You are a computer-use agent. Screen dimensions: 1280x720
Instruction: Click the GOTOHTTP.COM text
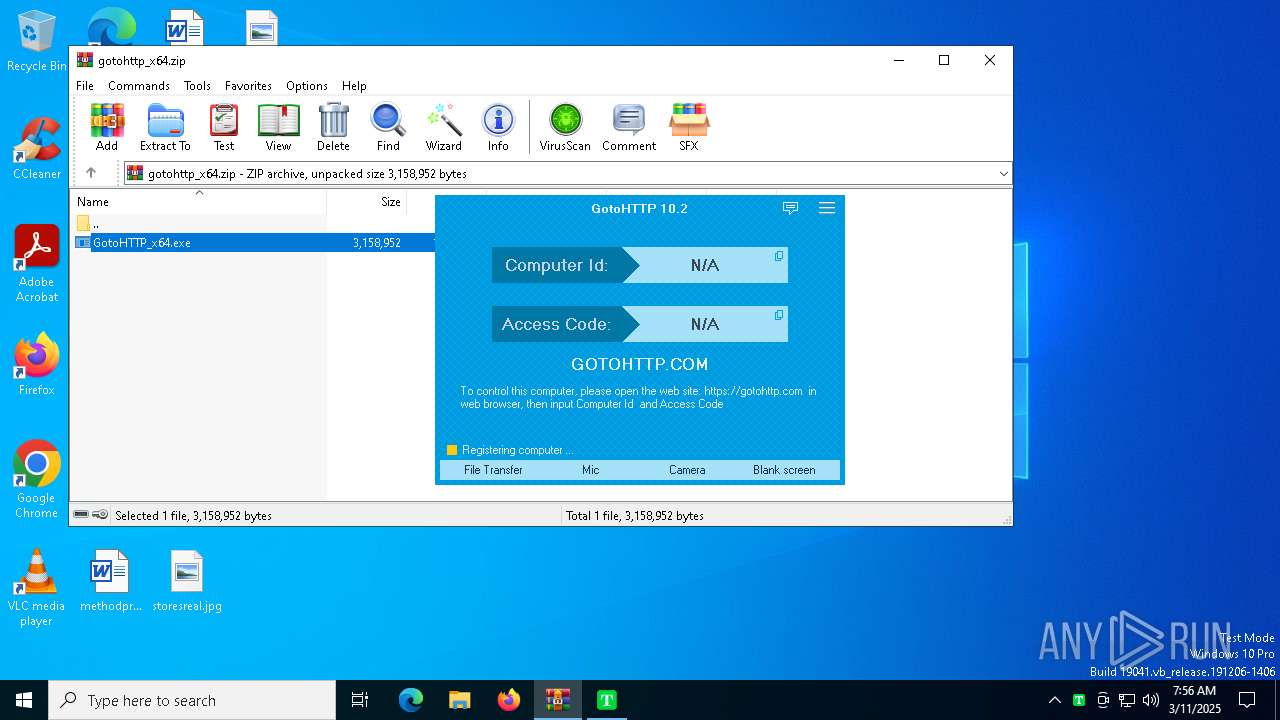[x=640, y=365]
